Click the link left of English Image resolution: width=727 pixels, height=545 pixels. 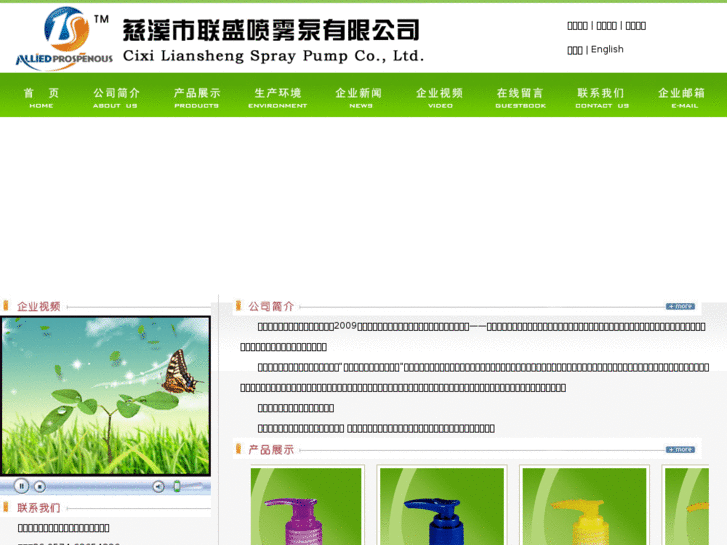pyautogui.click(x=575, y=50)
